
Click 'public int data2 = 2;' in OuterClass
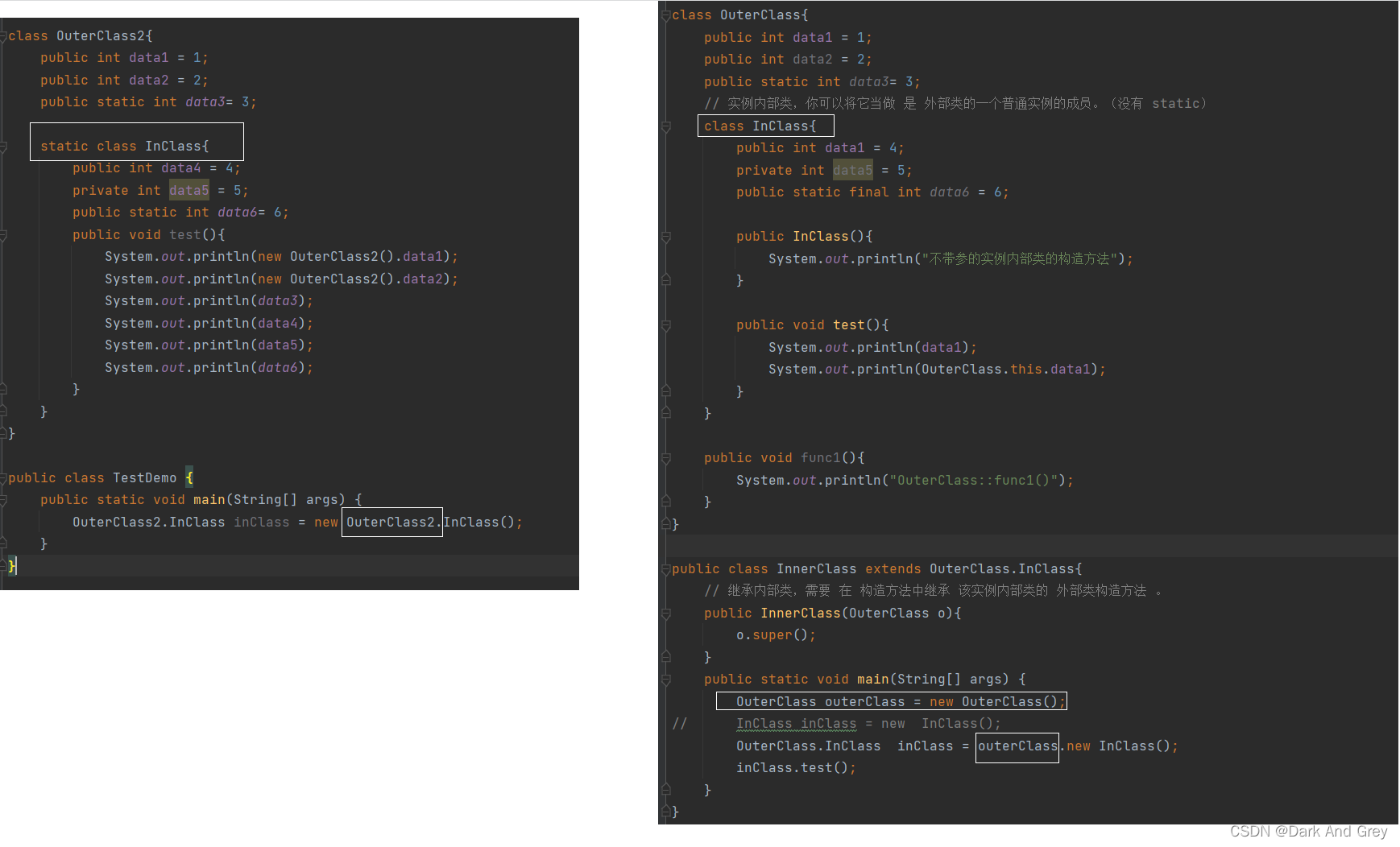pyautogui.click(x=788, y=60)
